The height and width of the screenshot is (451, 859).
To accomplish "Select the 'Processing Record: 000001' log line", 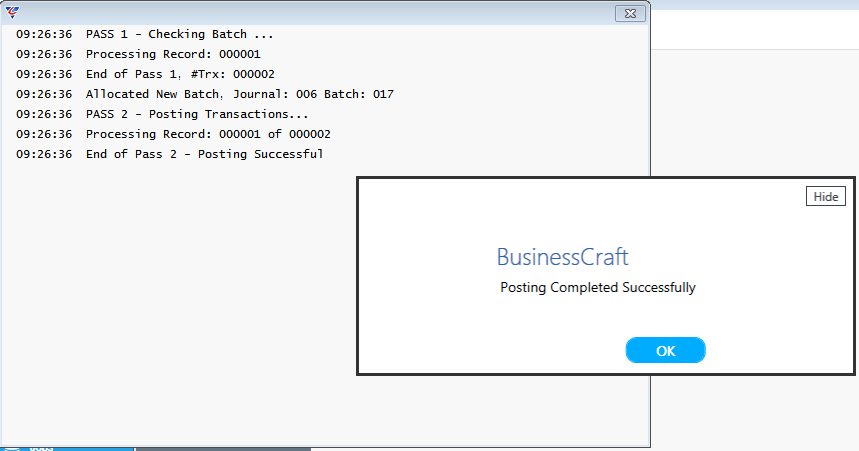I will [x=138, y=54].
